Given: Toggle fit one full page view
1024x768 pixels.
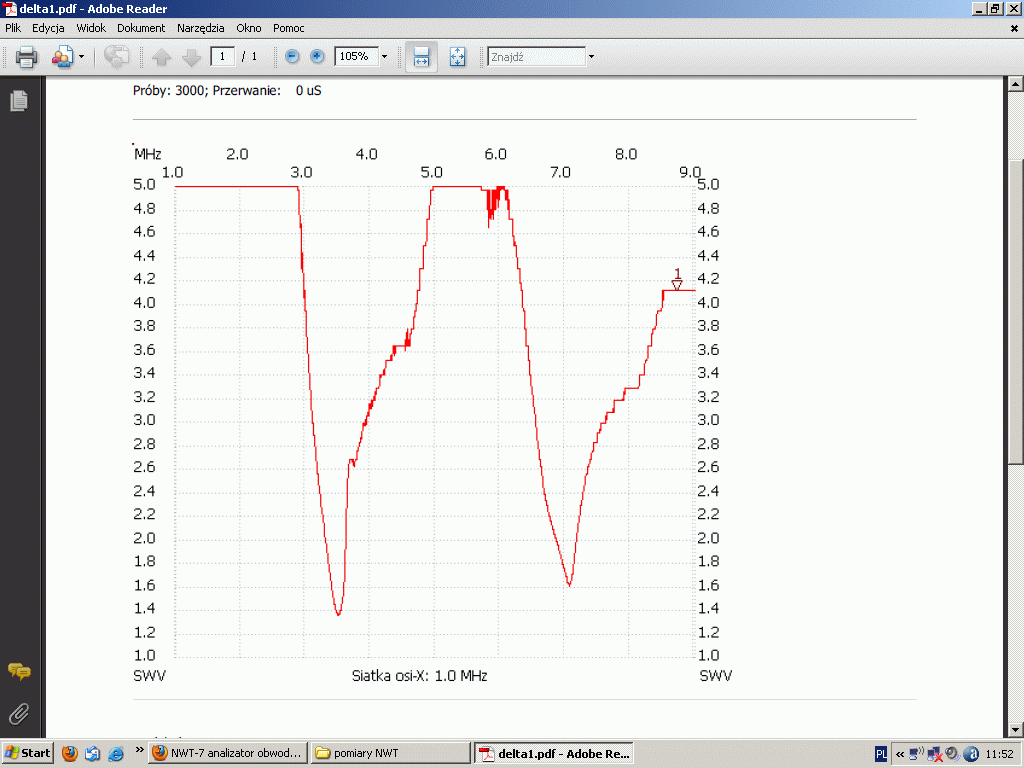Looking at the screenshot, I should pos(457,57).
